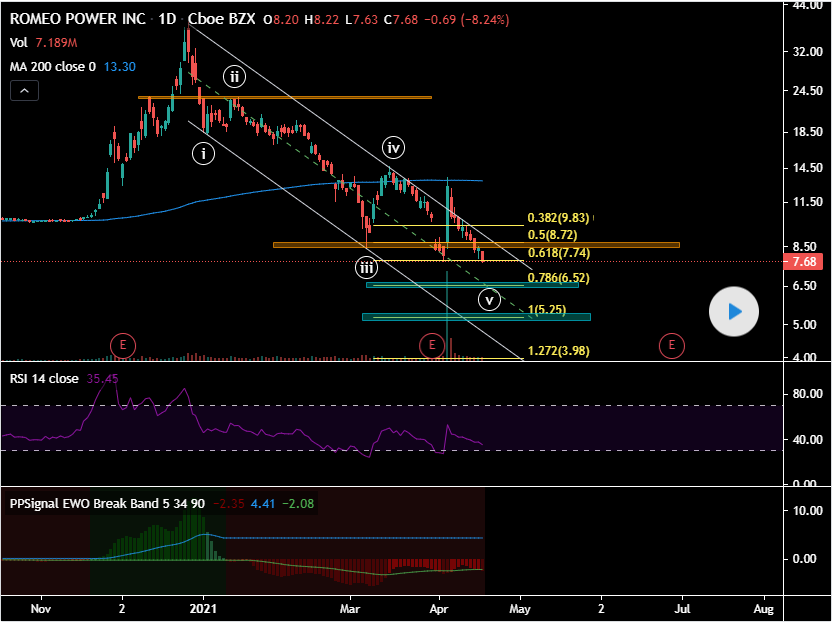Select the RSI 14 close indicator legend
The width and height of the screenshot is (832, 622).
coord(43,379)
